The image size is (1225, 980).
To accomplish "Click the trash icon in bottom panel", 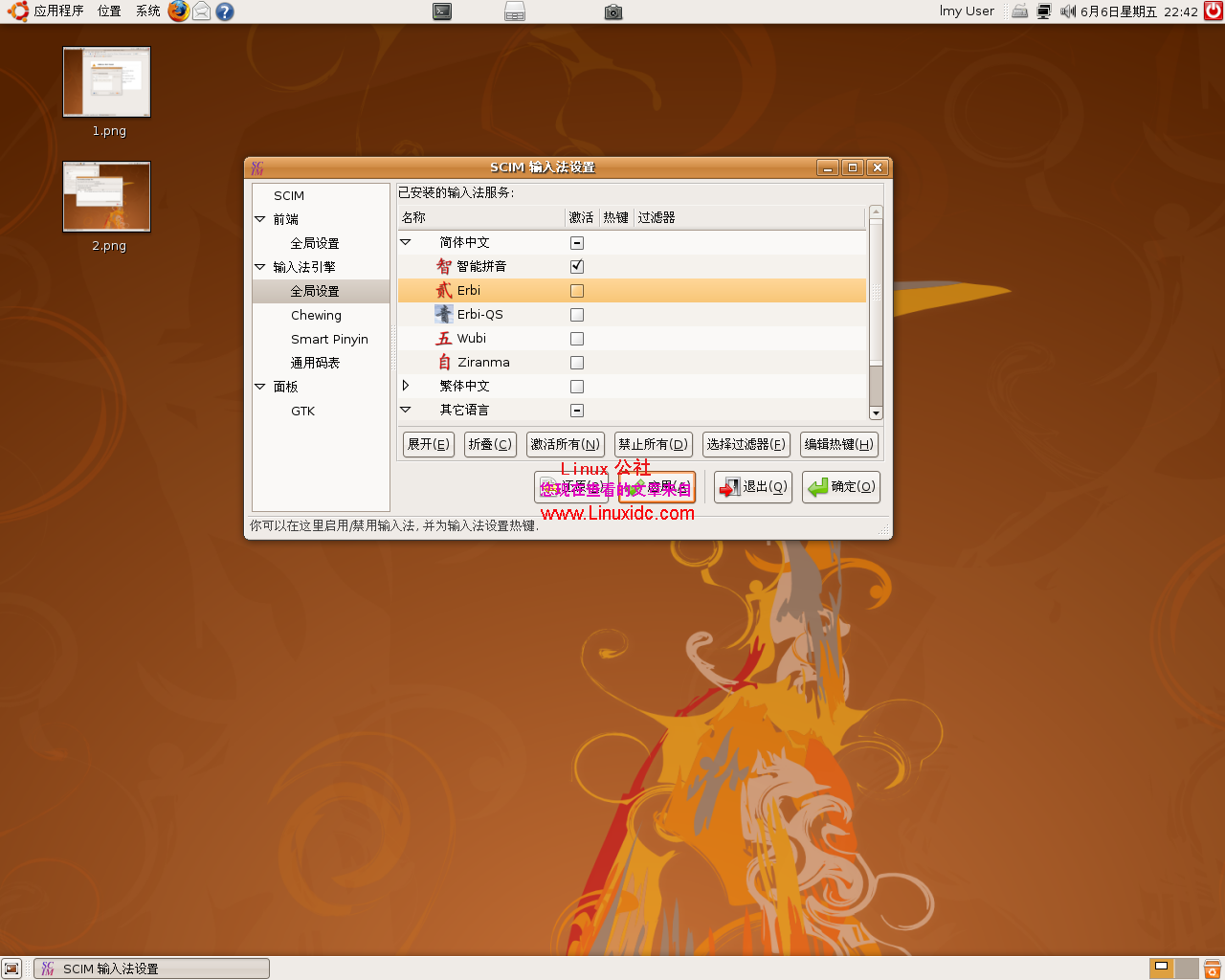I will (1212, 969).
